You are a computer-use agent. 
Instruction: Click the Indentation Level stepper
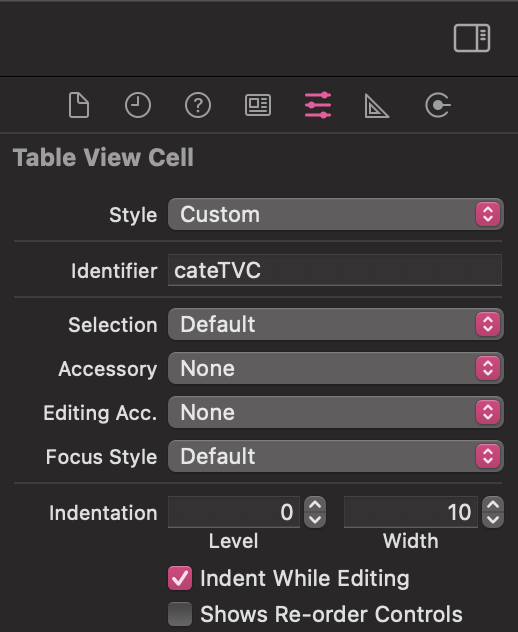click(315, 512)
